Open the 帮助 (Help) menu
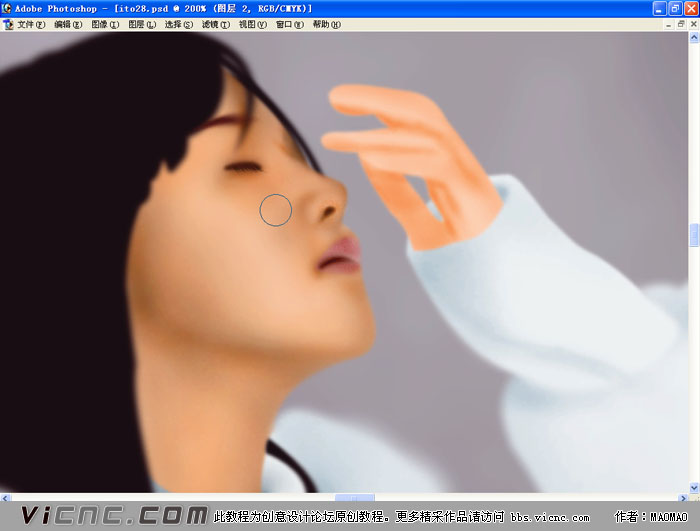This screenshot has height=531, width=700. [326, 25]
